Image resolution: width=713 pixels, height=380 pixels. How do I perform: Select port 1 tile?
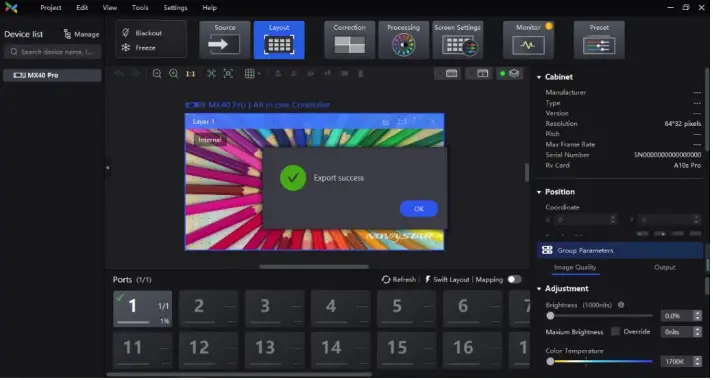coord(143,310)
